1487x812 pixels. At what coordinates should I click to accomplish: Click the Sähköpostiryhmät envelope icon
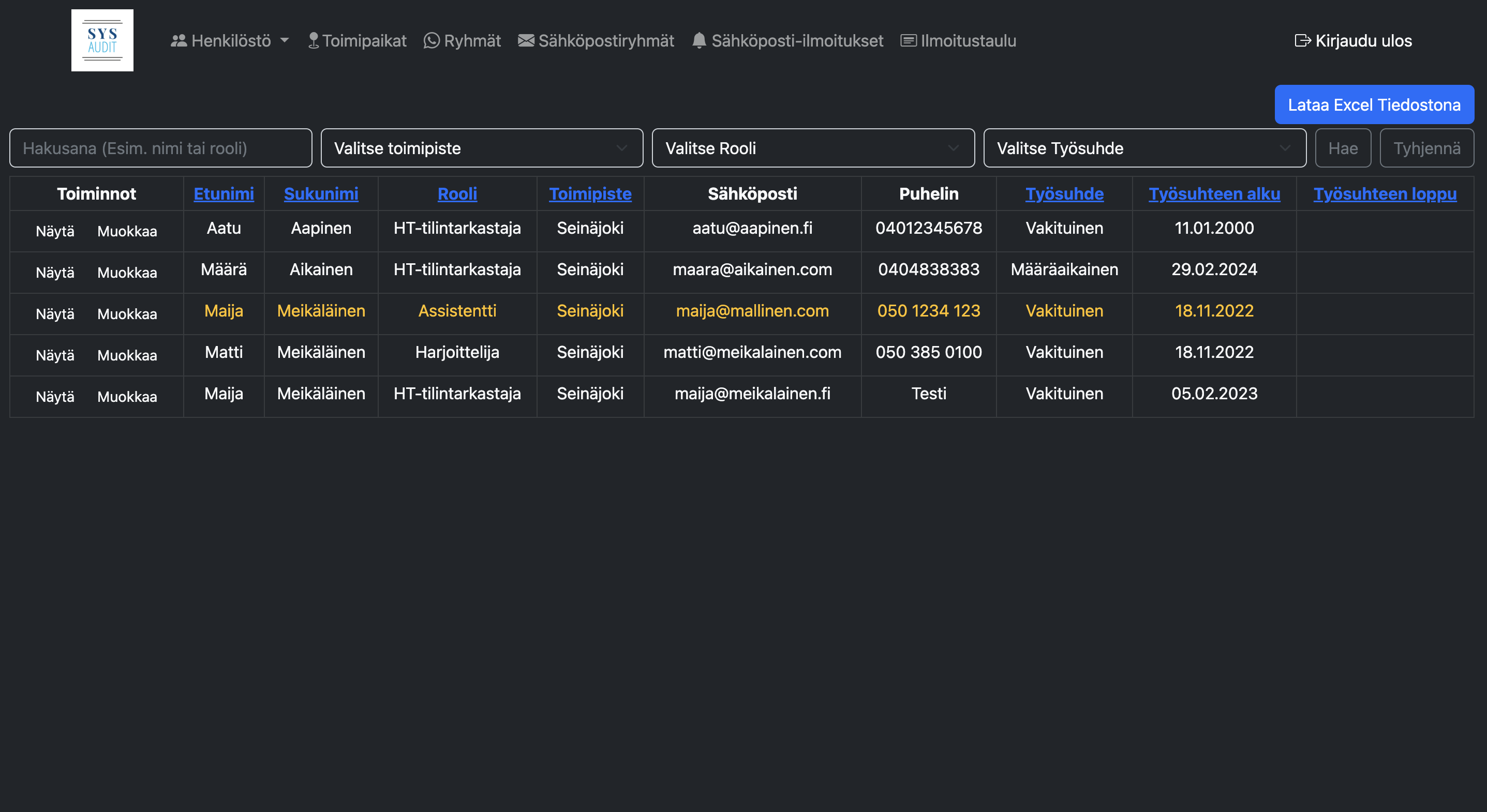pyautogui.click(x=526, y=40)
